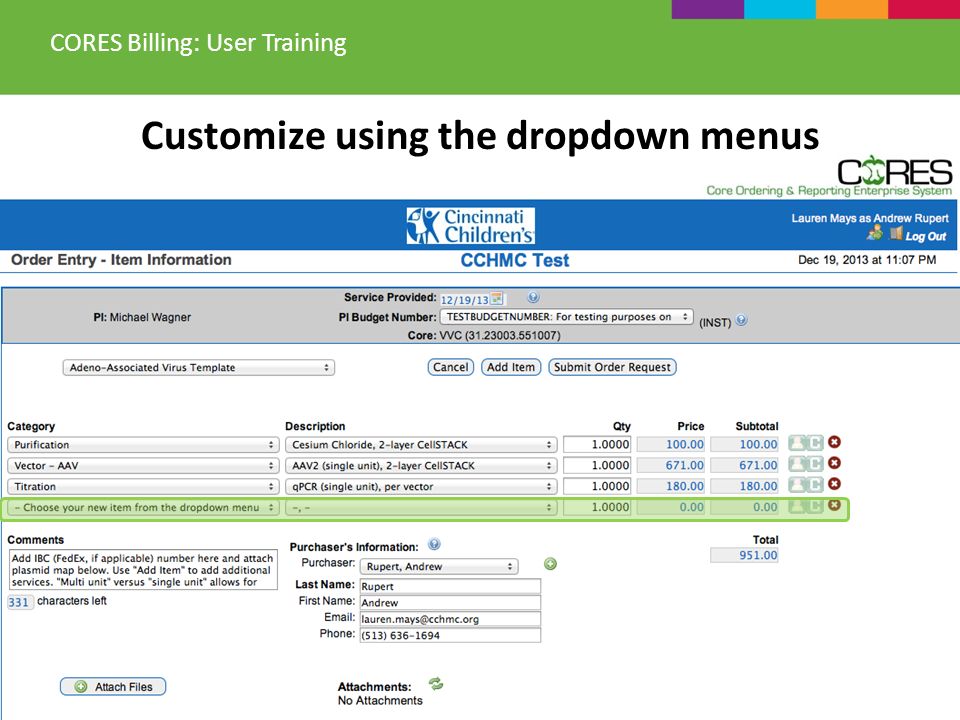Remove the empty new item row

(834, 505)
